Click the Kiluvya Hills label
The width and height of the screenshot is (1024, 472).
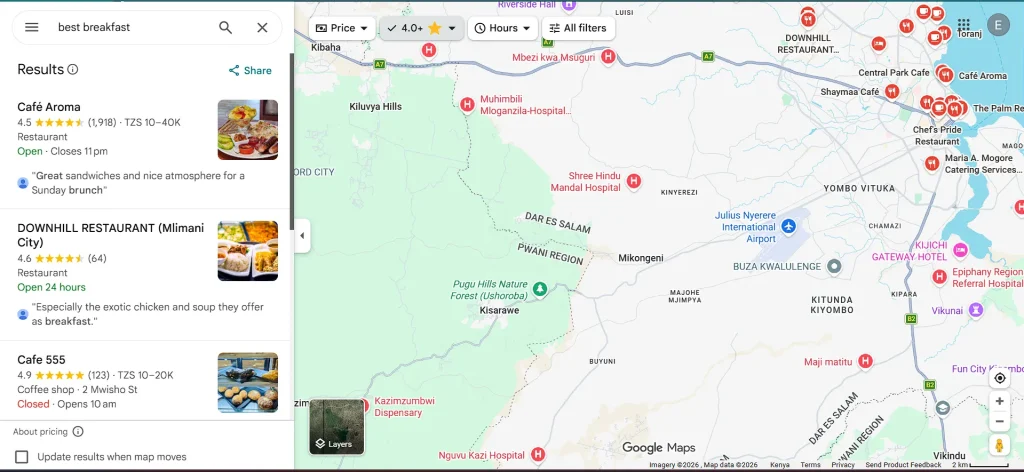[x=376, y=106]
